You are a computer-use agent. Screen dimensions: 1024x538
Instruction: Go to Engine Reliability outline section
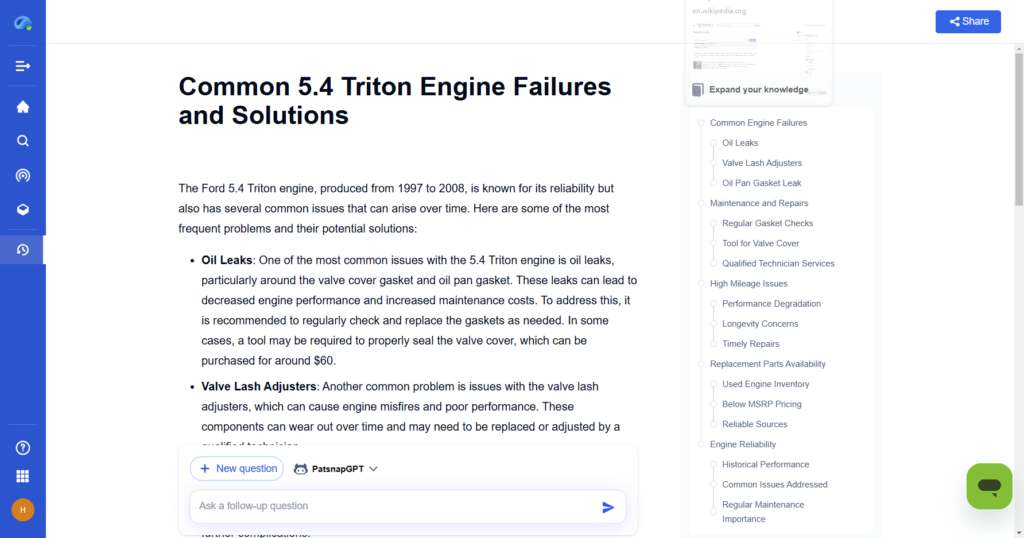(742, 444)
